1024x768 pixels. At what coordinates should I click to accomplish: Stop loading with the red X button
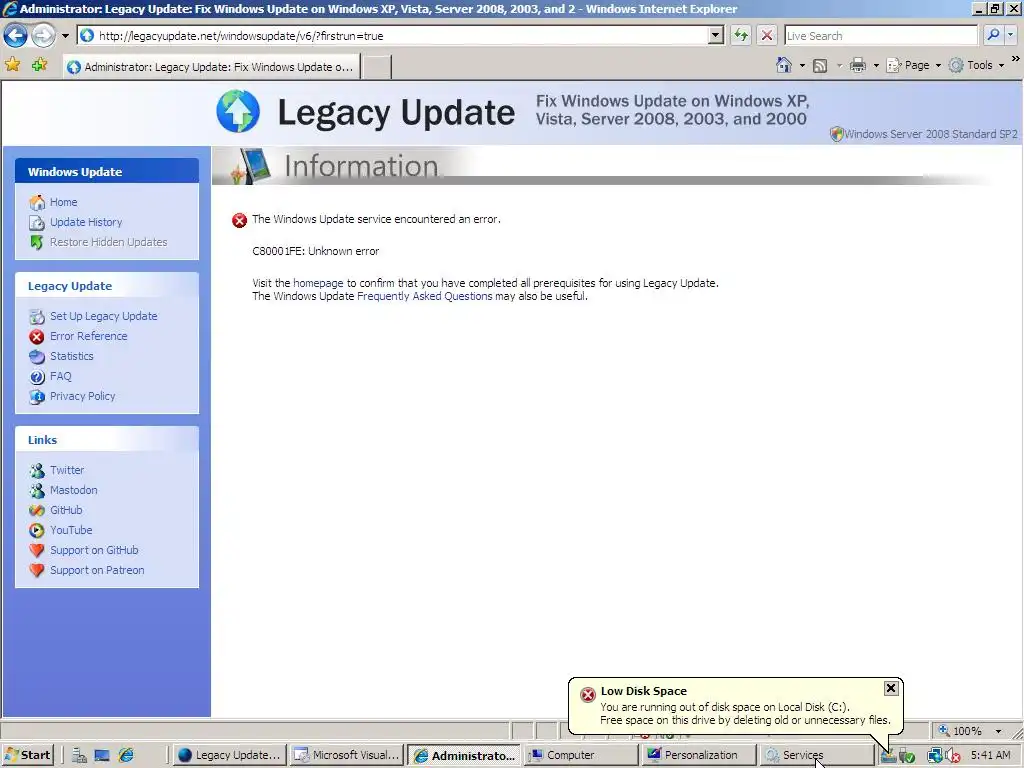767,35
